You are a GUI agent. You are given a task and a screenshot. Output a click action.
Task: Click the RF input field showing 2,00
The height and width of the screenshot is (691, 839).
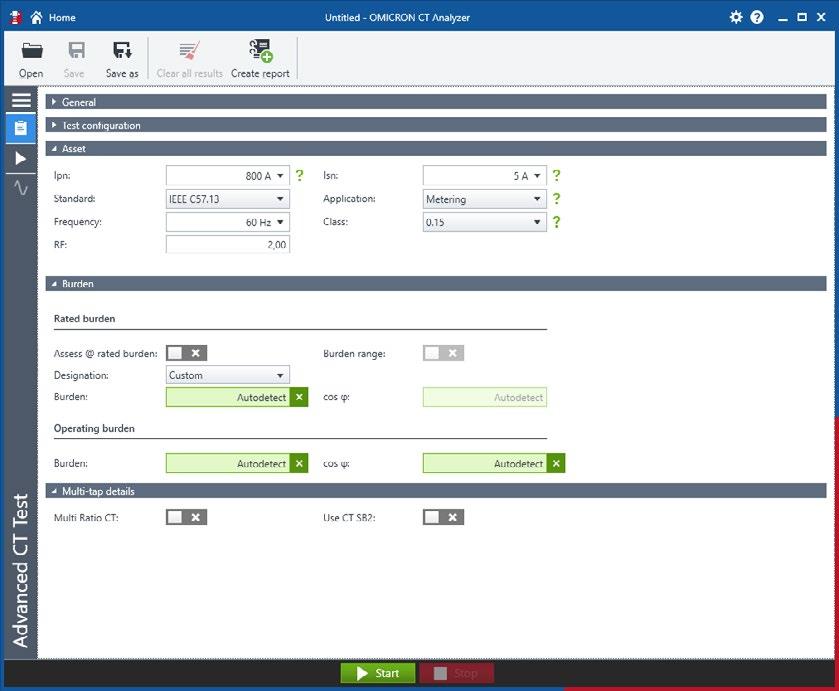coord(227,245)
